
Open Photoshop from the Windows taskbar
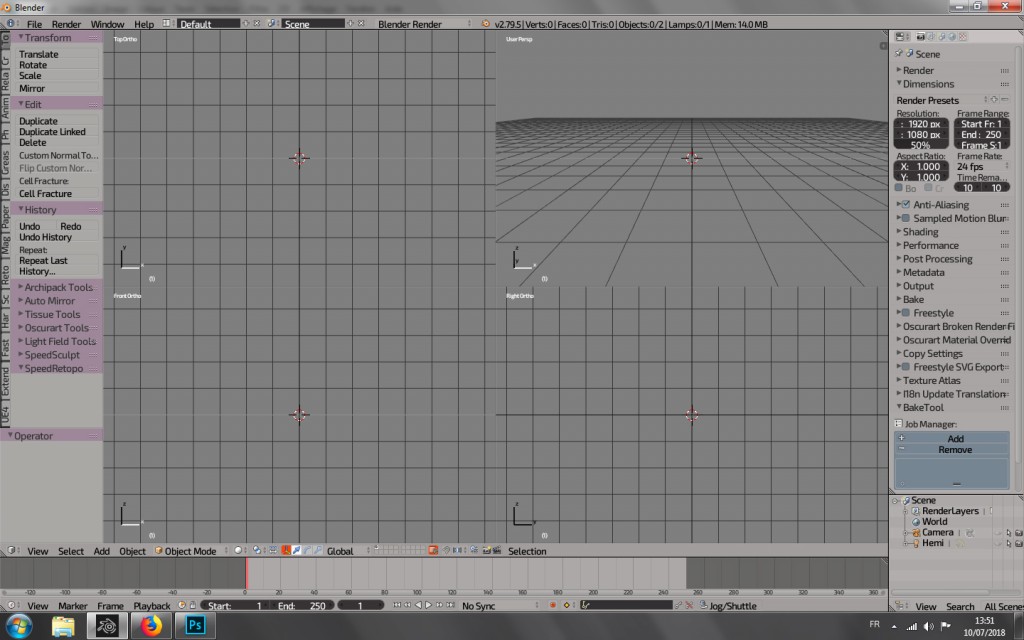193,625
